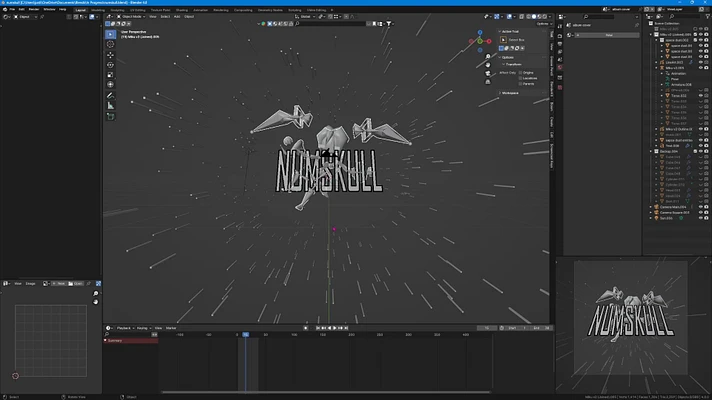Open the File menu

pyautogui.click(x=12, y=9)
